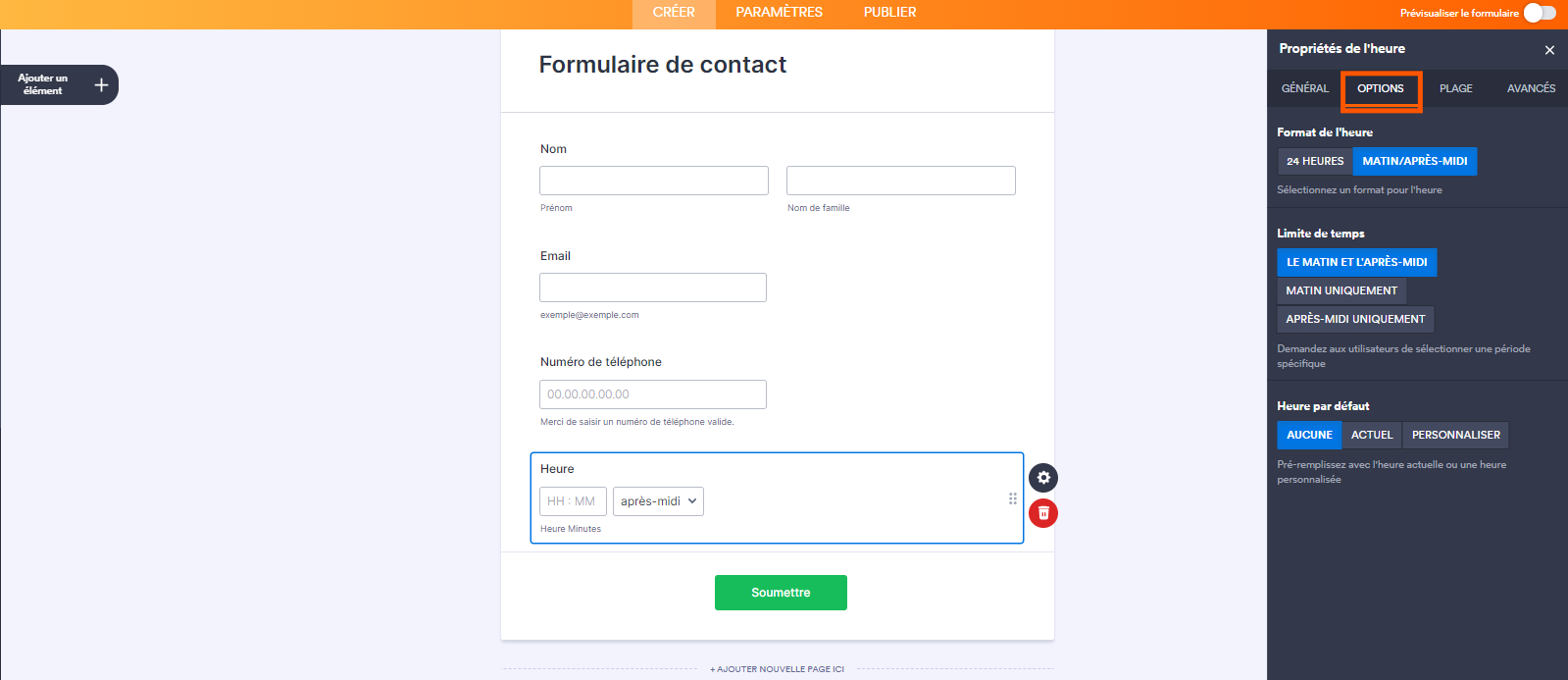Close the Propriétés de l'heure panel

coord(1549,50)
